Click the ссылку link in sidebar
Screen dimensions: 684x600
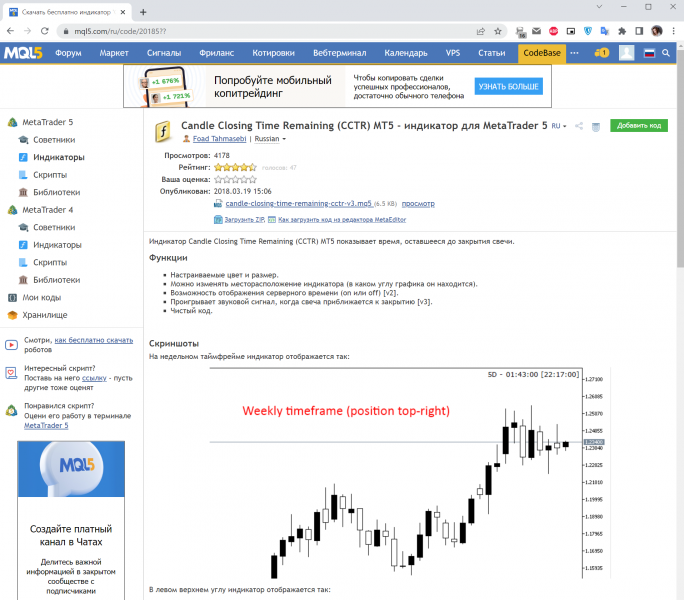click(94, 378)
